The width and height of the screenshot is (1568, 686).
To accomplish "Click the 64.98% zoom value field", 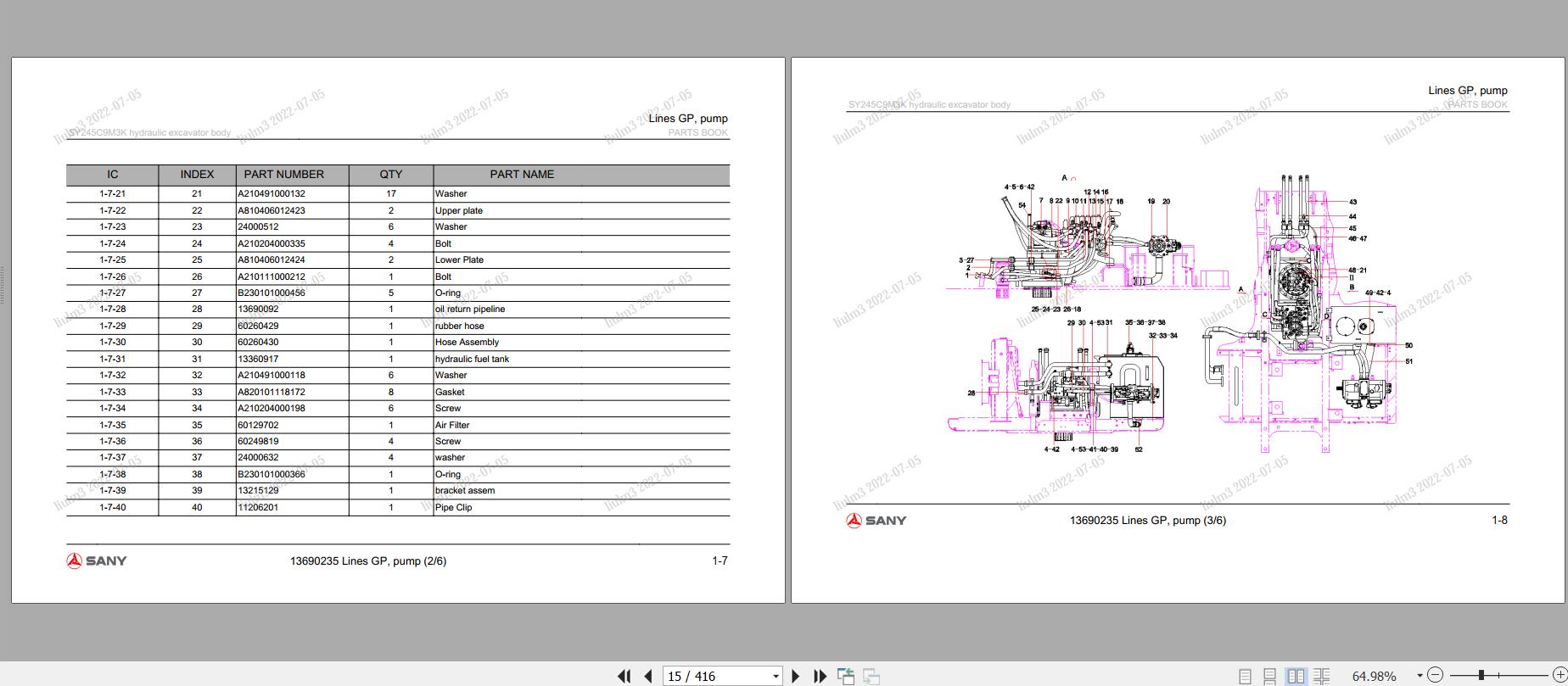I will (1374, 676).
